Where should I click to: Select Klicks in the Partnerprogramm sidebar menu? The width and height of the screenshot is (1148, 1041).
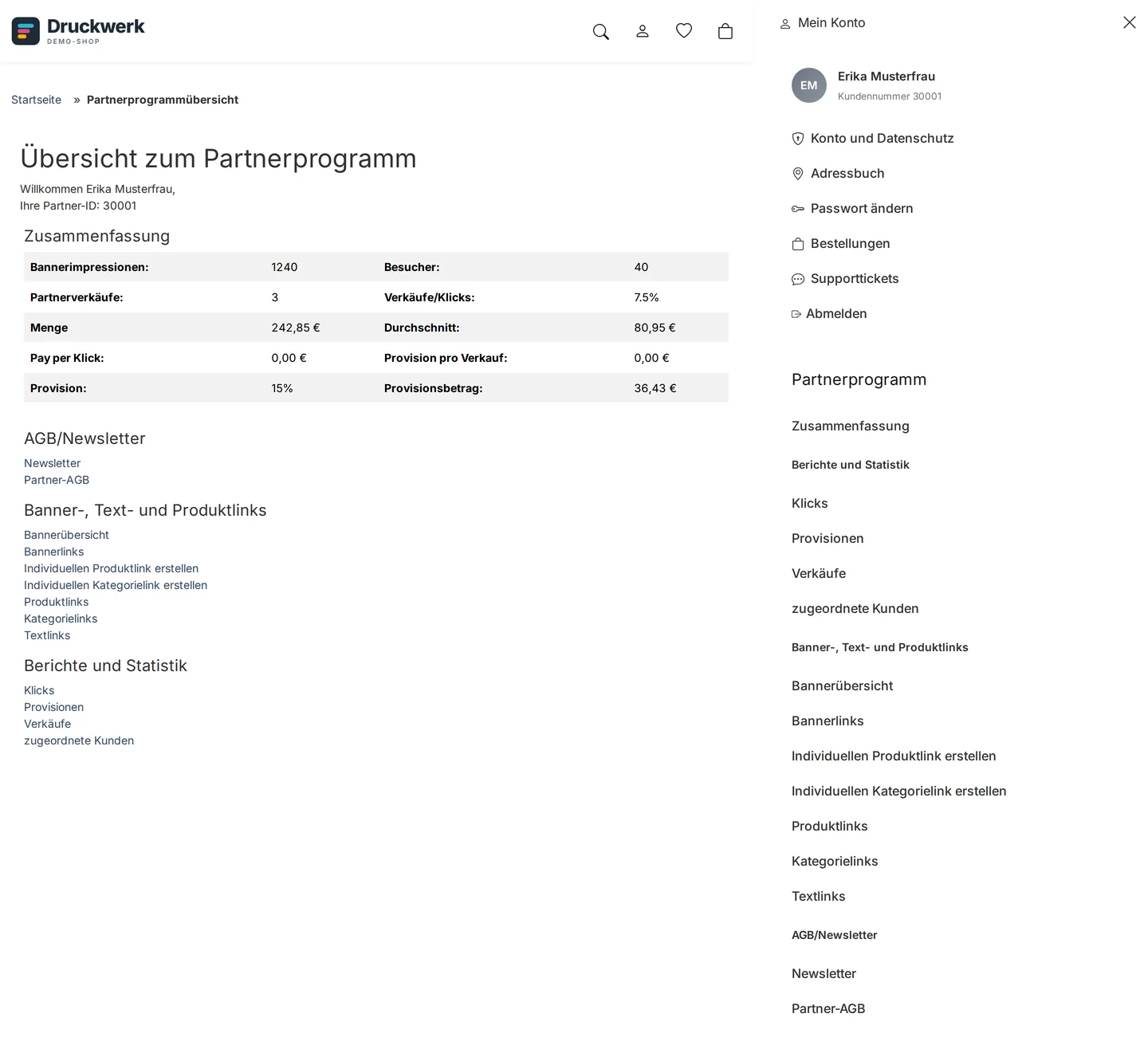(x=809, y=503)
